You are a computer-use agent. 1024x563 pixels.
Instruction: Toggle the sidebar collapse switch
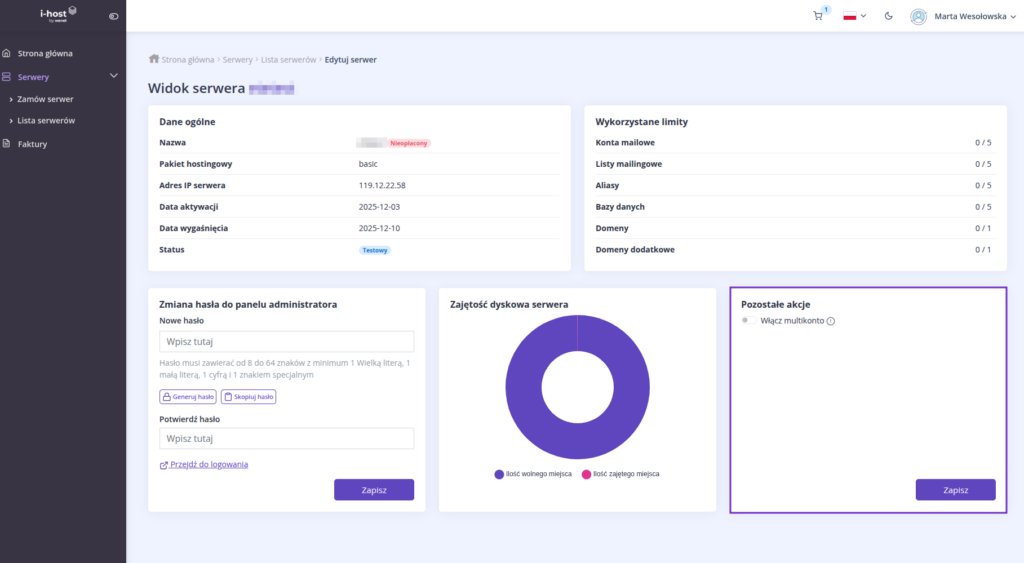[113, 16]
